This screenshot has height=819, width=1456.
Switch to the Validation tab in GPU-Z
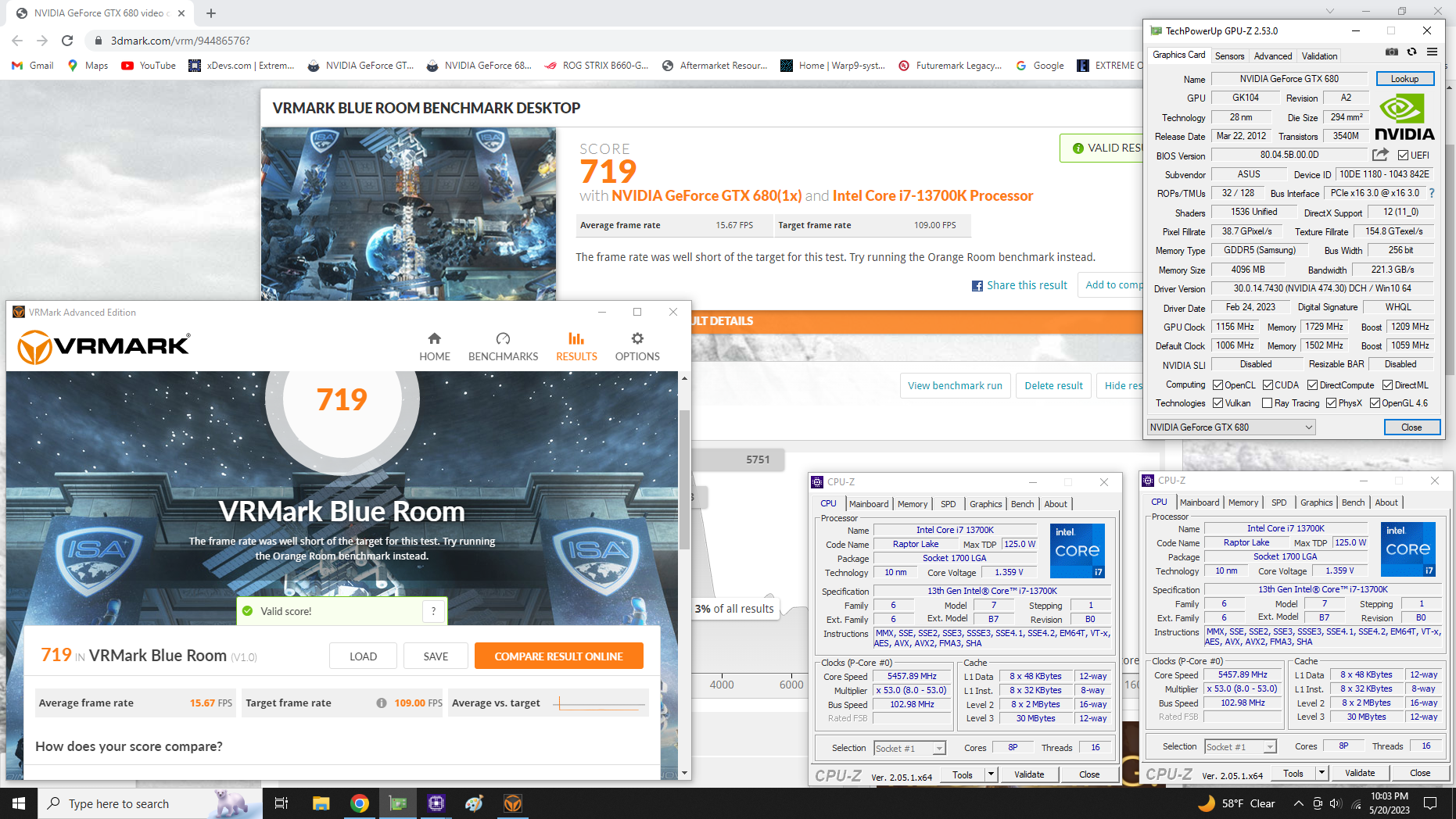pyautogui.click(x=1319, y=56)
